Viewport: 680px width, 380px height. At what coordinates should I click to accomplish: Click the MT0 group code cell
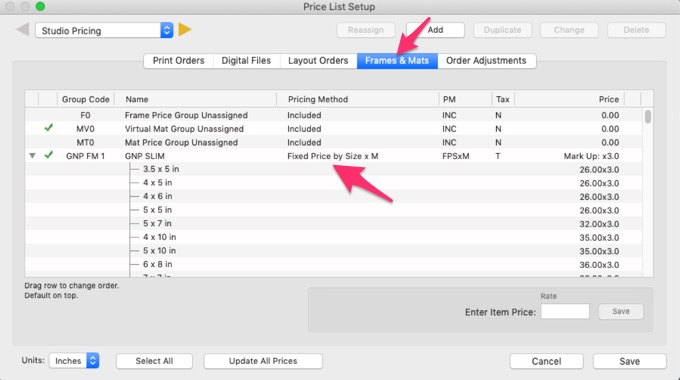click(85, 142)
